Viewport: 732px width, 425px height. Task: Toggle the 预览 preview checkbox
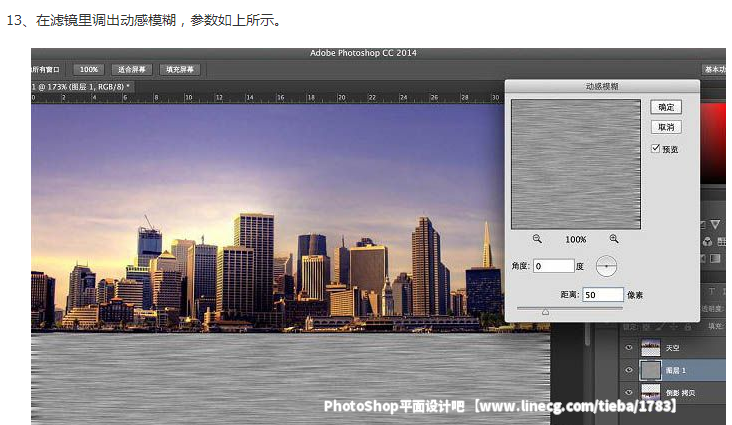tap(655, 149)
